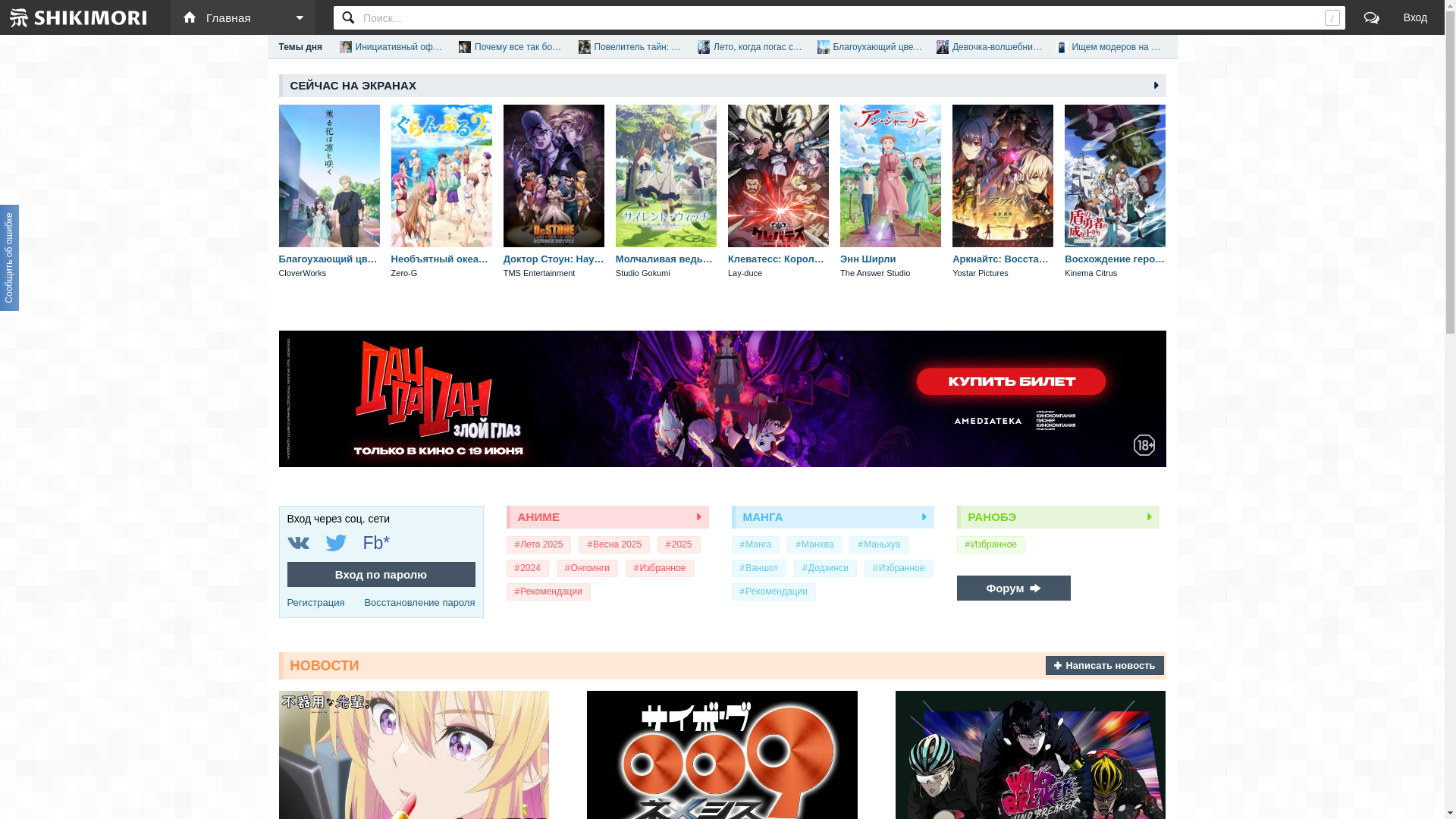Image resolution: width=1456 pixels, height=819 pixels.
Task: Open the Главная navigation dropdown
Action: 243,17
